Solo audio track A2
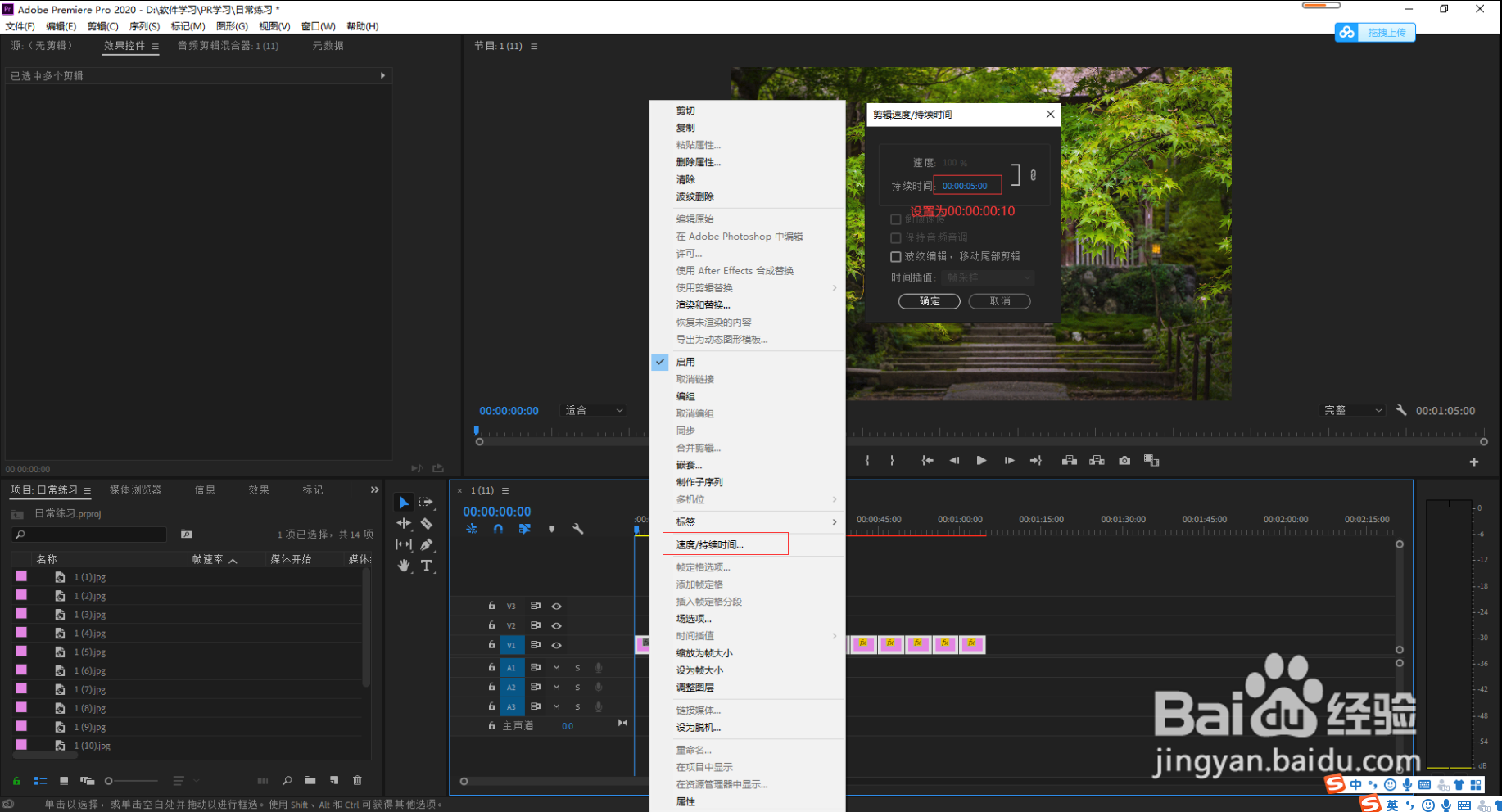 [577, 688]
